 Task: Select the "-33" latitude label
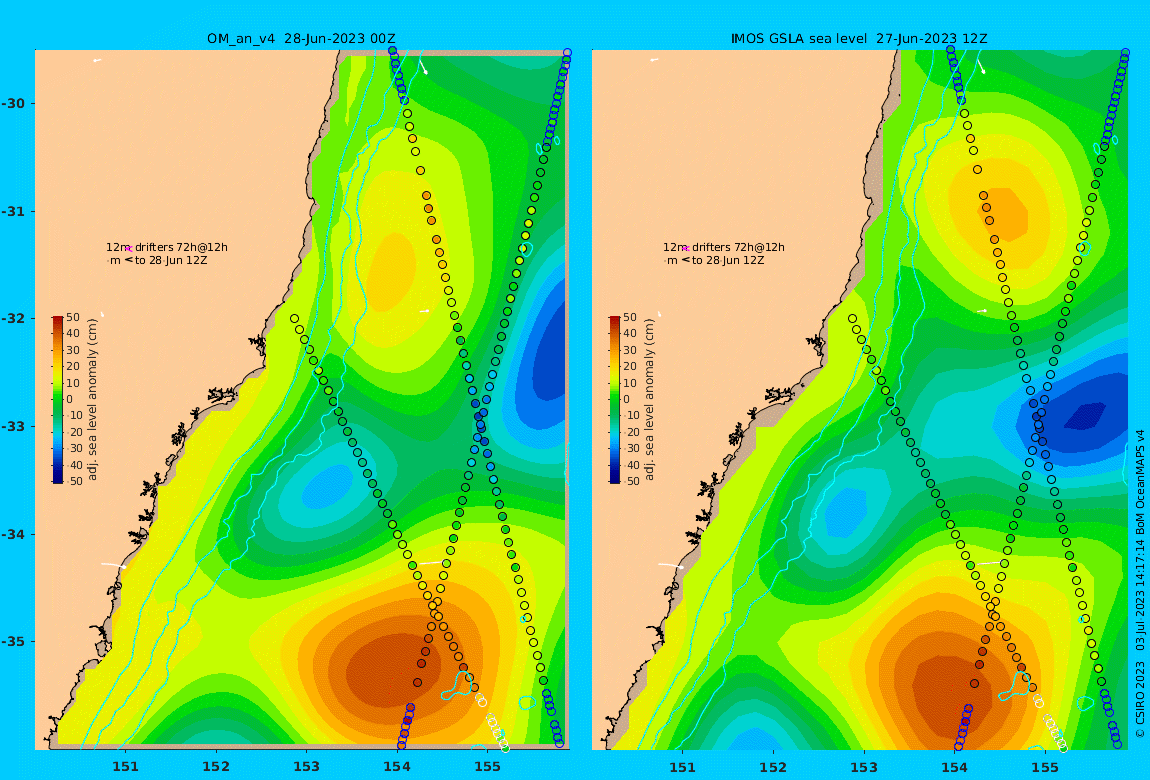[x=13, y=426]
